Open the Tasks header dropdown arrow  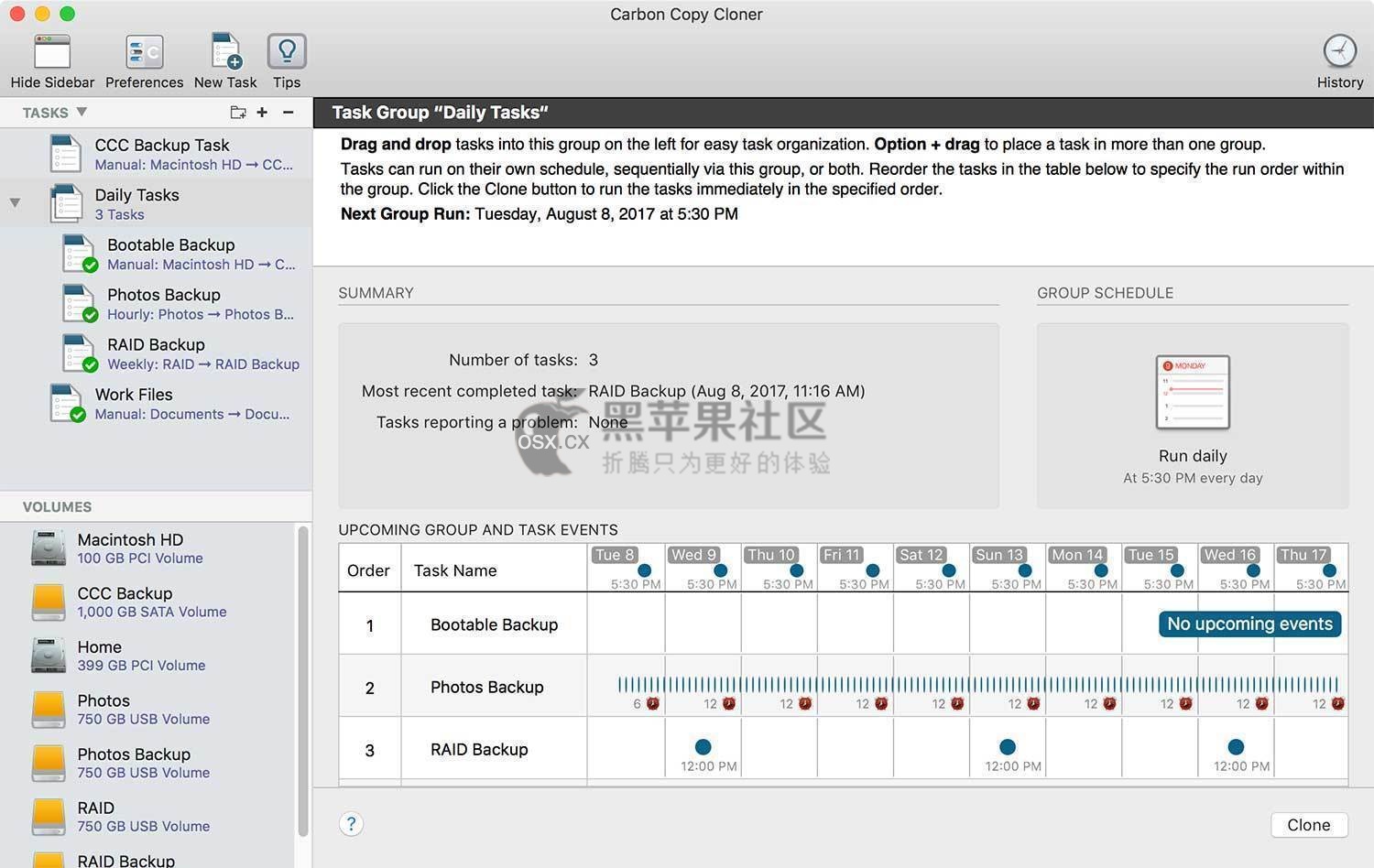(x=82, y=112)
